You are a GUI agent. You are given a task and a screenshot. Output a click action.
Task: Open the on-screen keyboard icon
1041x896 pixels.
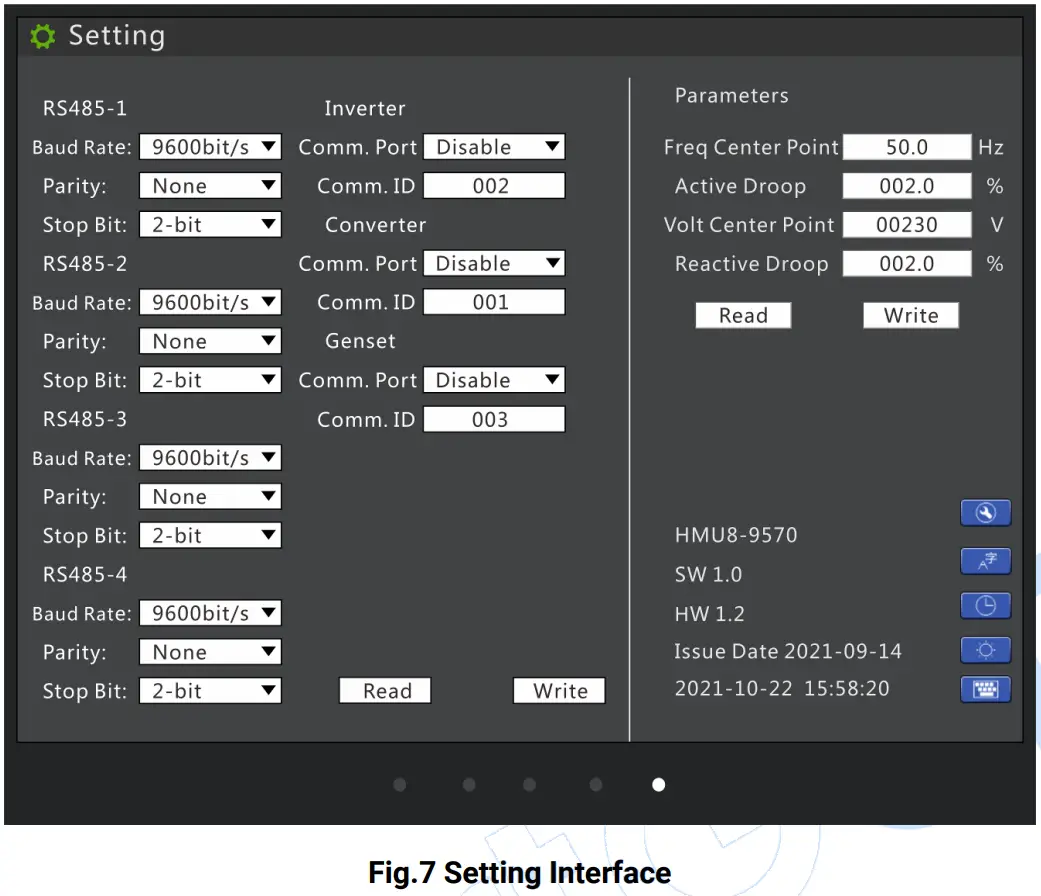(985, 689)
